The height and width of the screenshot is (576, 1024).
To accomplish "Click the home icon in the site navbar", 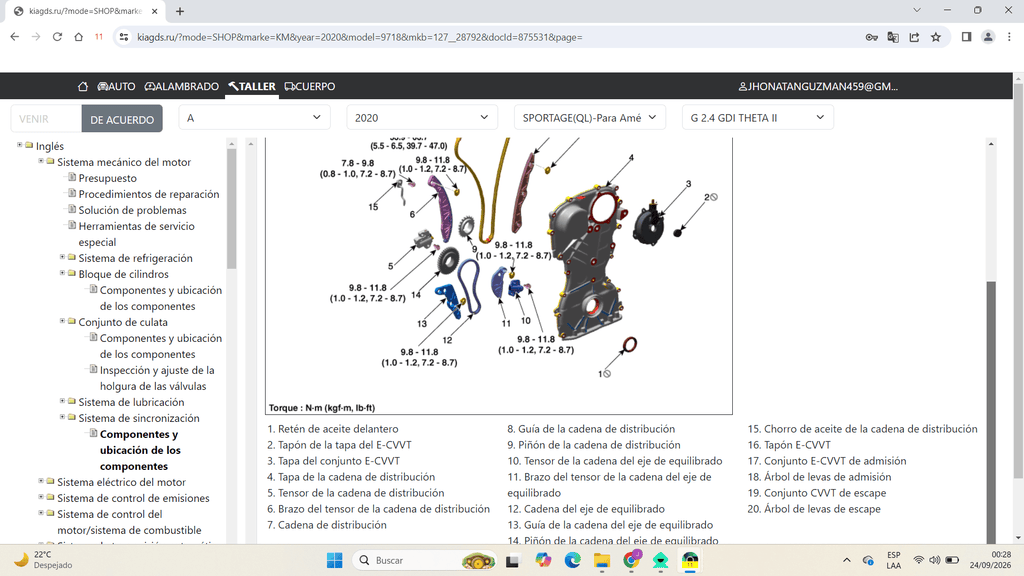I will click(x=83, y=86).
